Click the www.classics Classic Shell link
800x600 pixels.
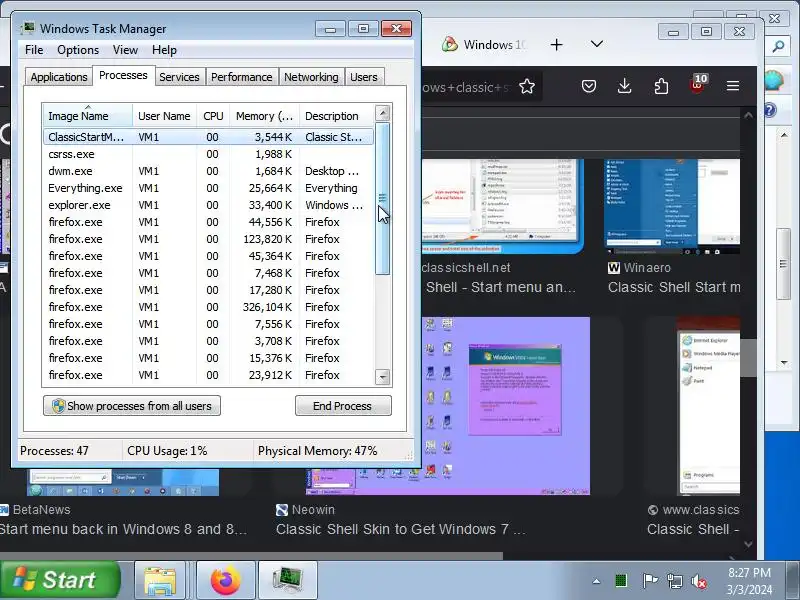pos(693,530)
